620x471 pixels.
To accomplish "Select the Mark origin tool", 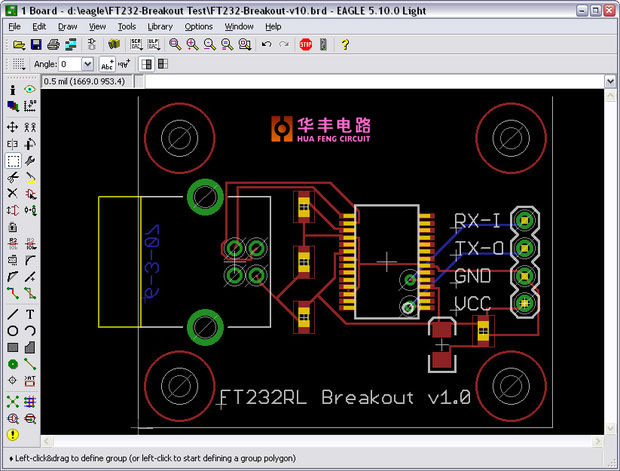I will click(30, 106).
